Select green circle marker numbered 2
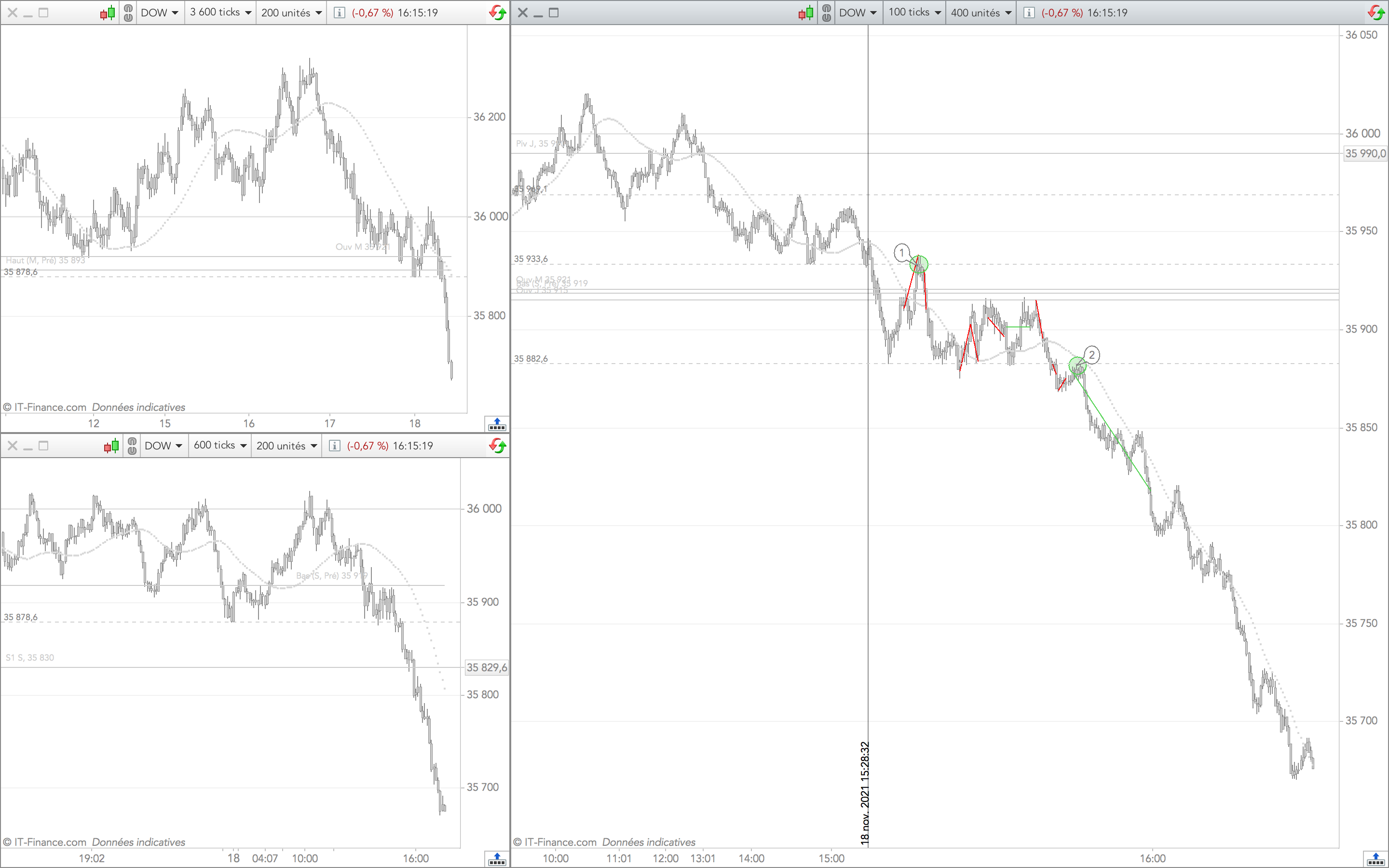 1077,366
